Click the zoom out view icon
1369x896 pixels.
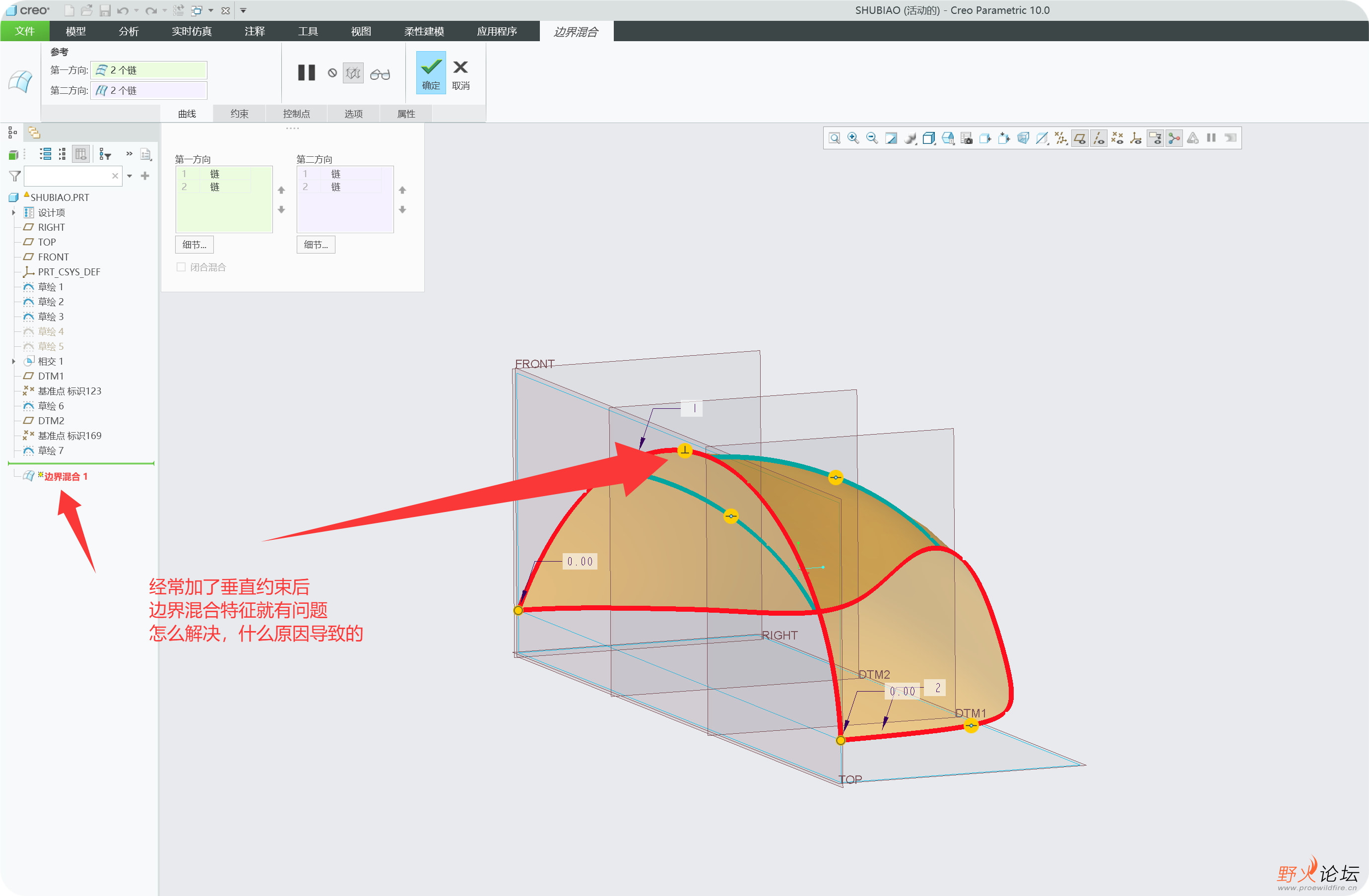pos(872,138)
